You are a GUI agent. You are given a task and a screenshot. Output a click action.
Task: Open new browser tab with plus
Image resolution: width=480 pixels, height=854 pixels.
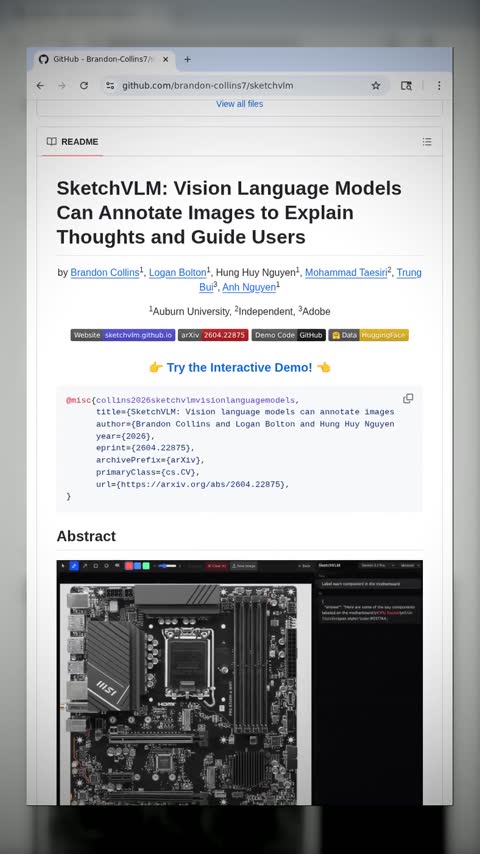pos(187,59)
